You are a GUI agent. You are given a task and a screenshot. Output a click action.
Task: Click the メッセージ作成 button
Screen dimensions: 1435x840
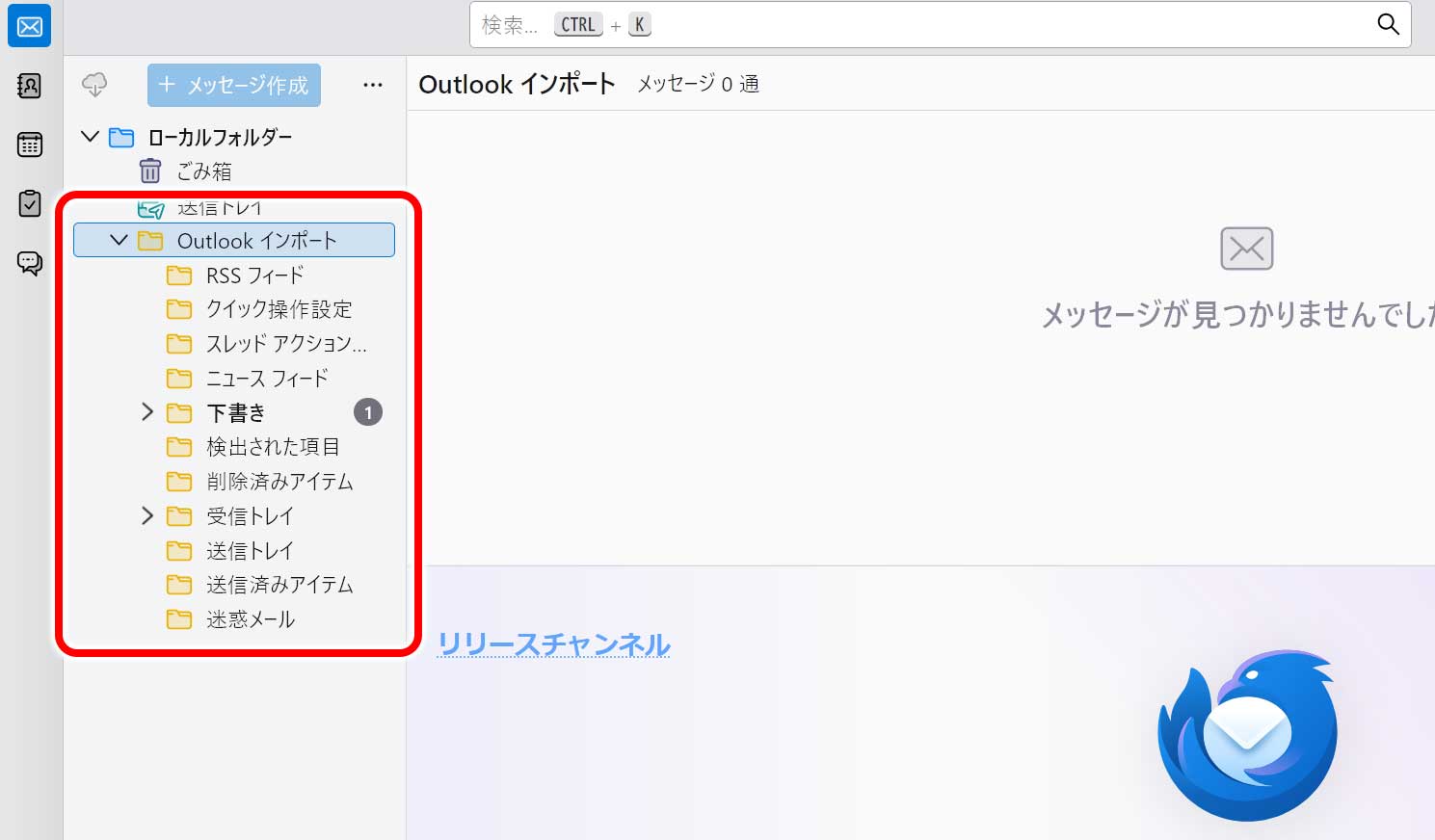click(x=234, y=85)
